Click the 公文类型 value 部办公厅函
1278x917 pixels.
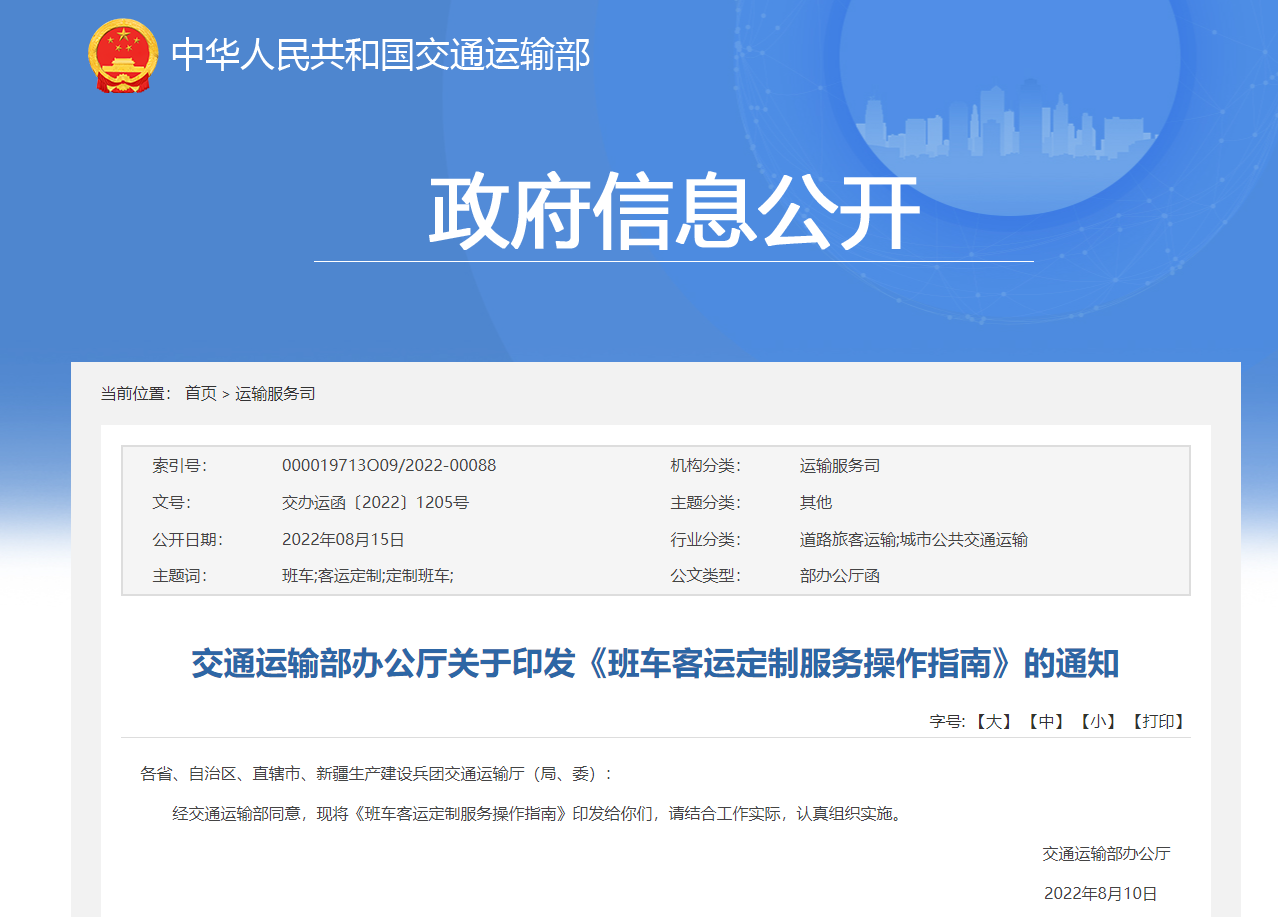839,576
